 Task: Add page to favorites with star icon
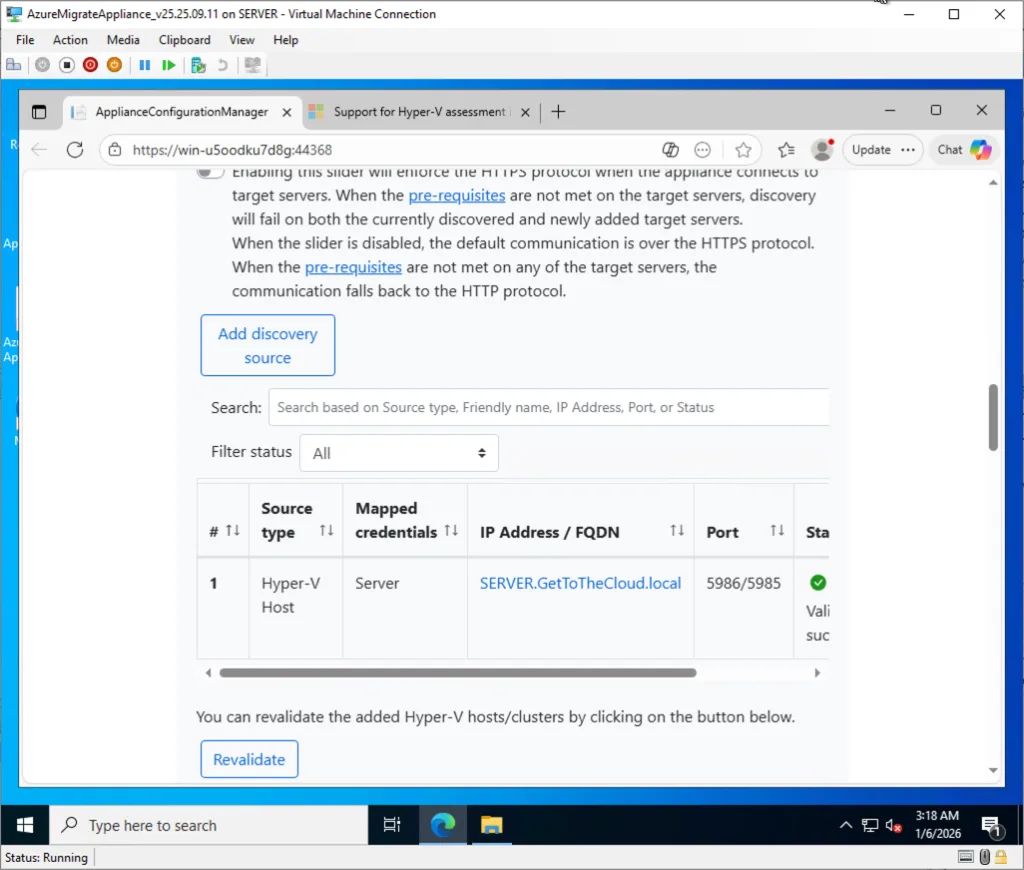point(743,150)
